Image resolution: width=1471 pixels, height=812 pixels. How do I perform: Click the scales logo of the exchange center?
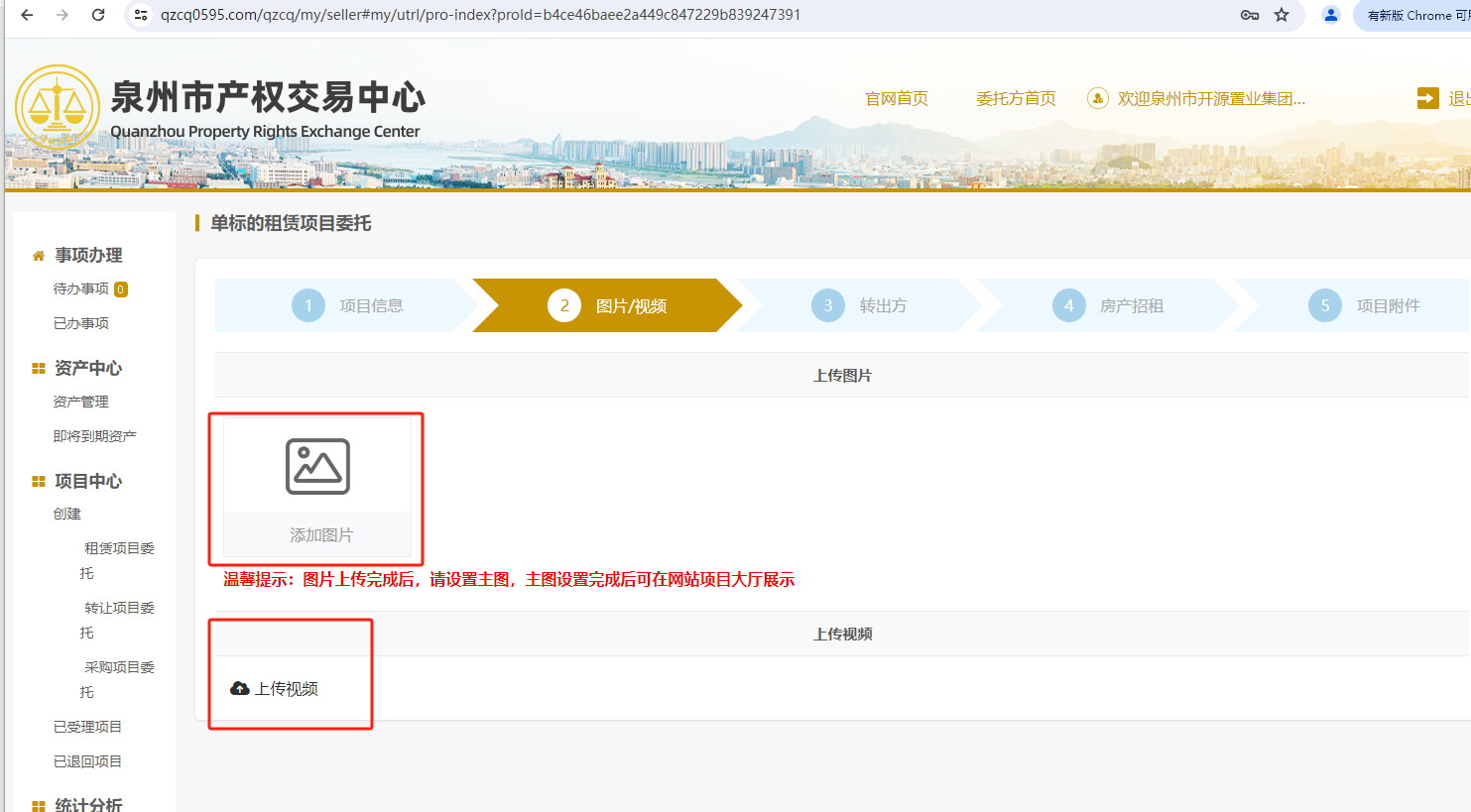pyautogui.click(x=58, y=107)
